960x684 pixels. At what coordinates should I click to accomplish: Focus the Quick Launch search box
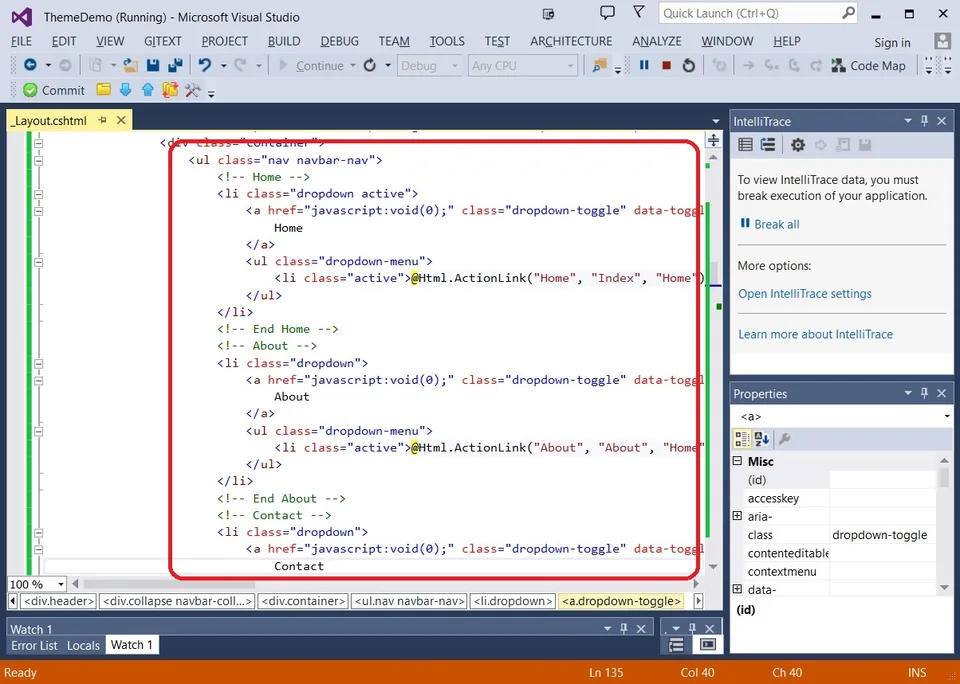[x=758, y=13]
